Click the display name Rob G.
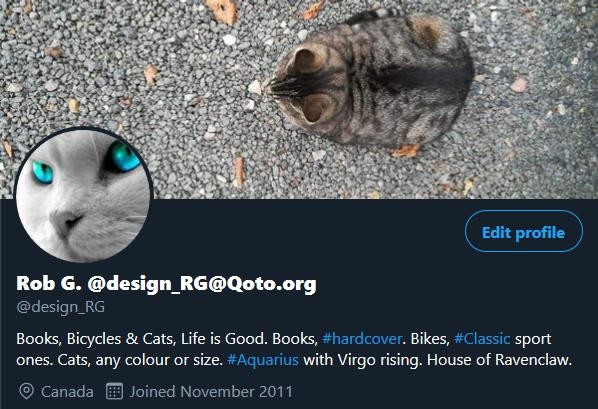The width and height of the screenshot is (598, 409). (49, 283)
